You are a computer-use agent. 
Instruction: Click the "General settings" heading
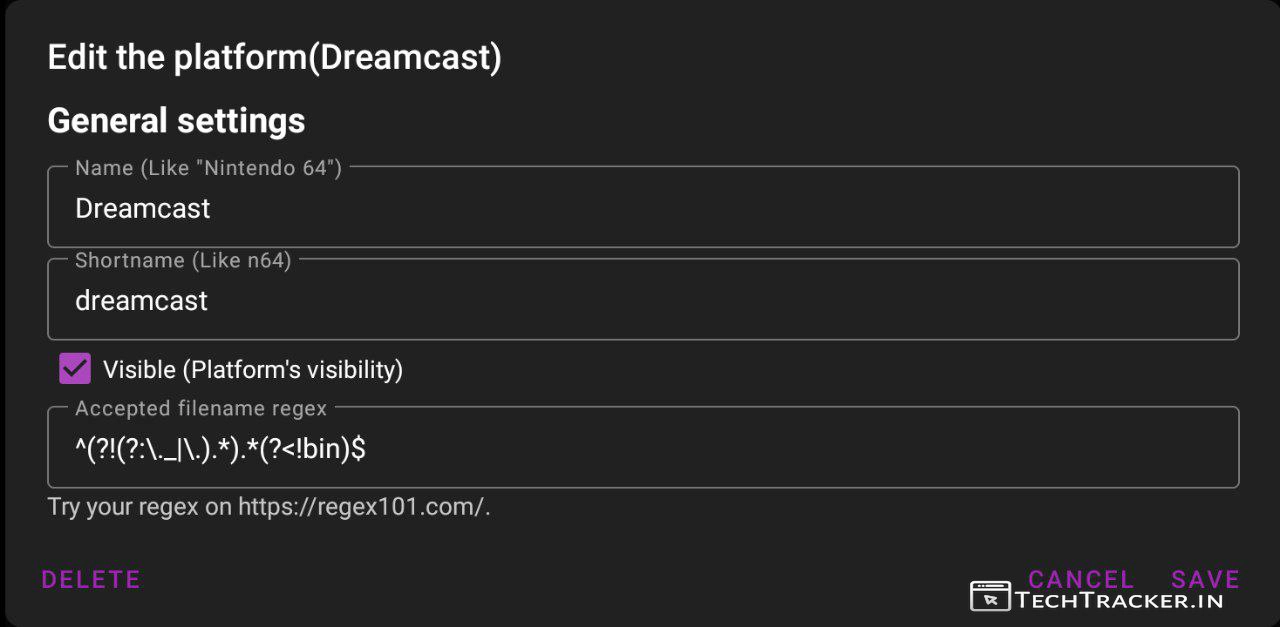[x=176, y=121]
